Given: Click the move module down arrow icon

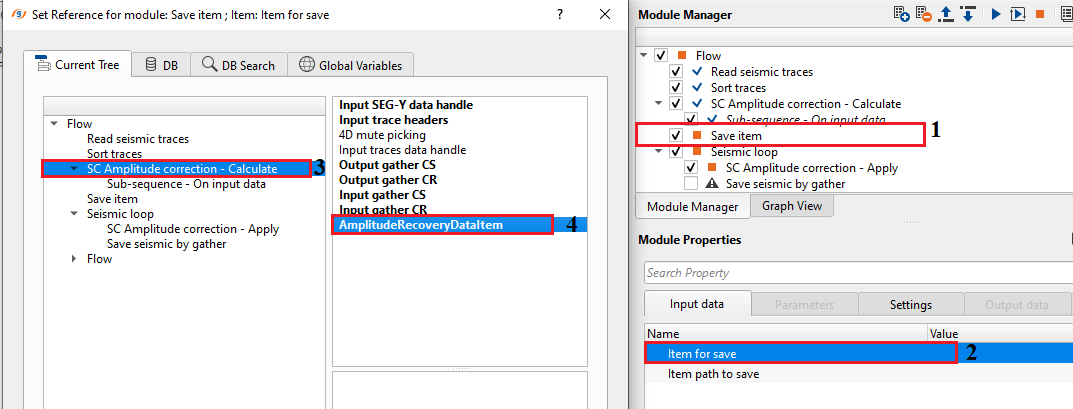Looking at the screenshot, I should click(967, 14).
